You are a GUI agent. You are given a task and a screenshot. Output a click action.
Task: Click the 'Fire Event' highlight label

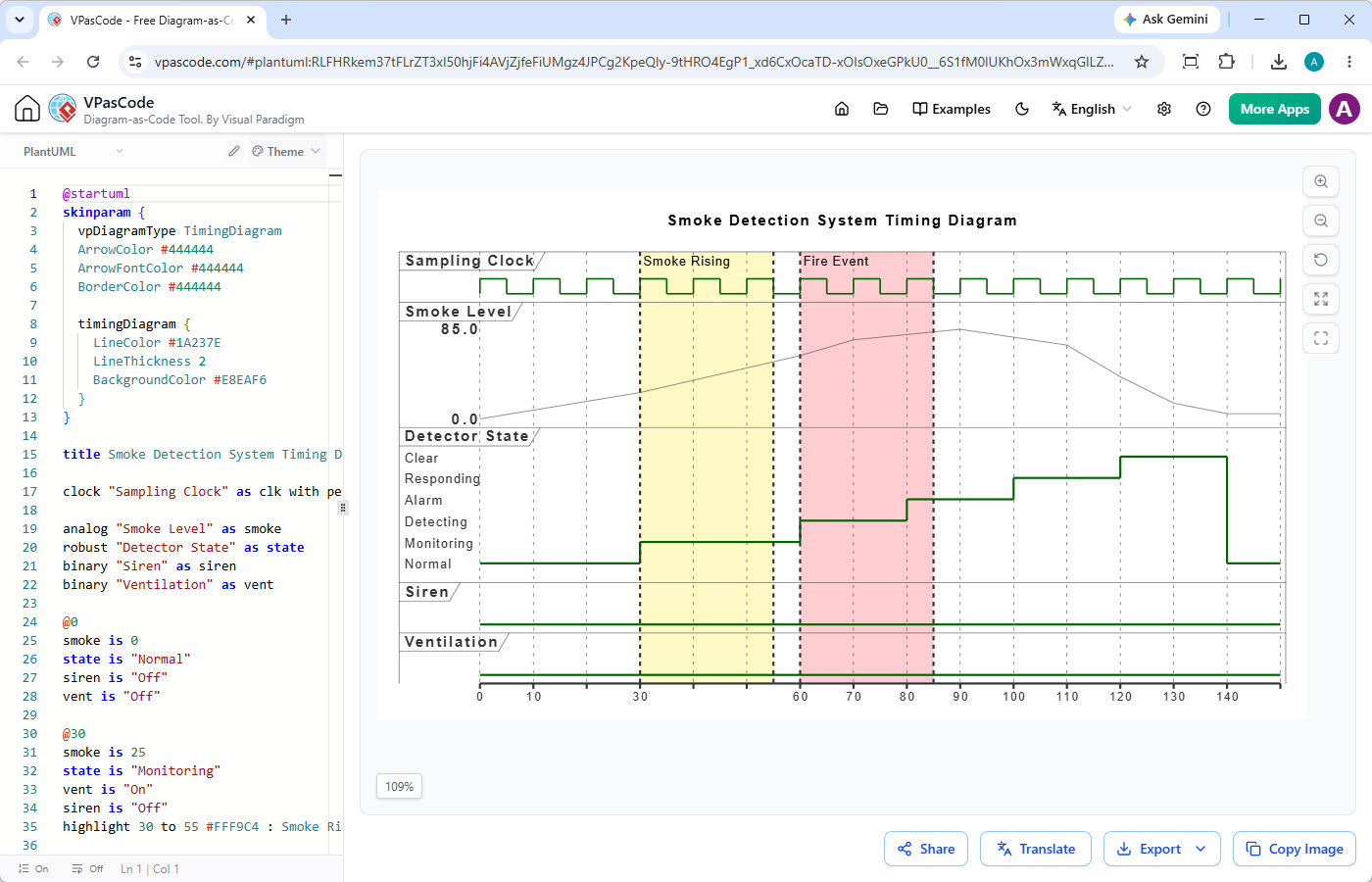coord(835,261)
